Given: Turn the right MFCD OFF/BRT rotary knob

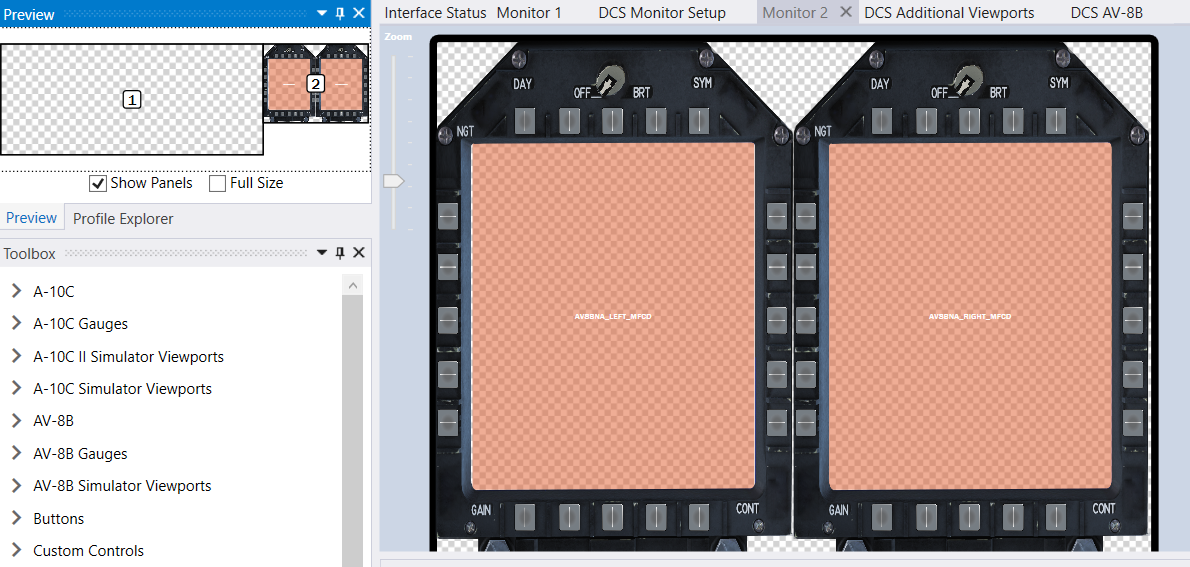Looking at the screenshot, I should (964, 81).
